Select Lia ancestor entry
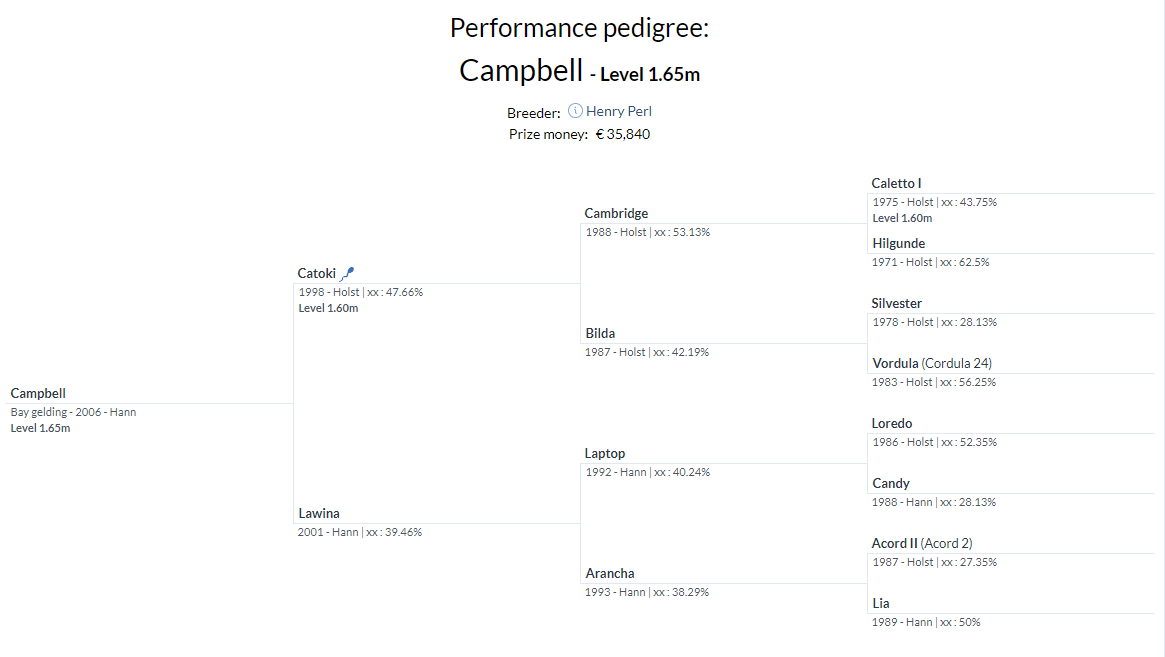The width and height of the screenshot is (1165, 657). 880,603
